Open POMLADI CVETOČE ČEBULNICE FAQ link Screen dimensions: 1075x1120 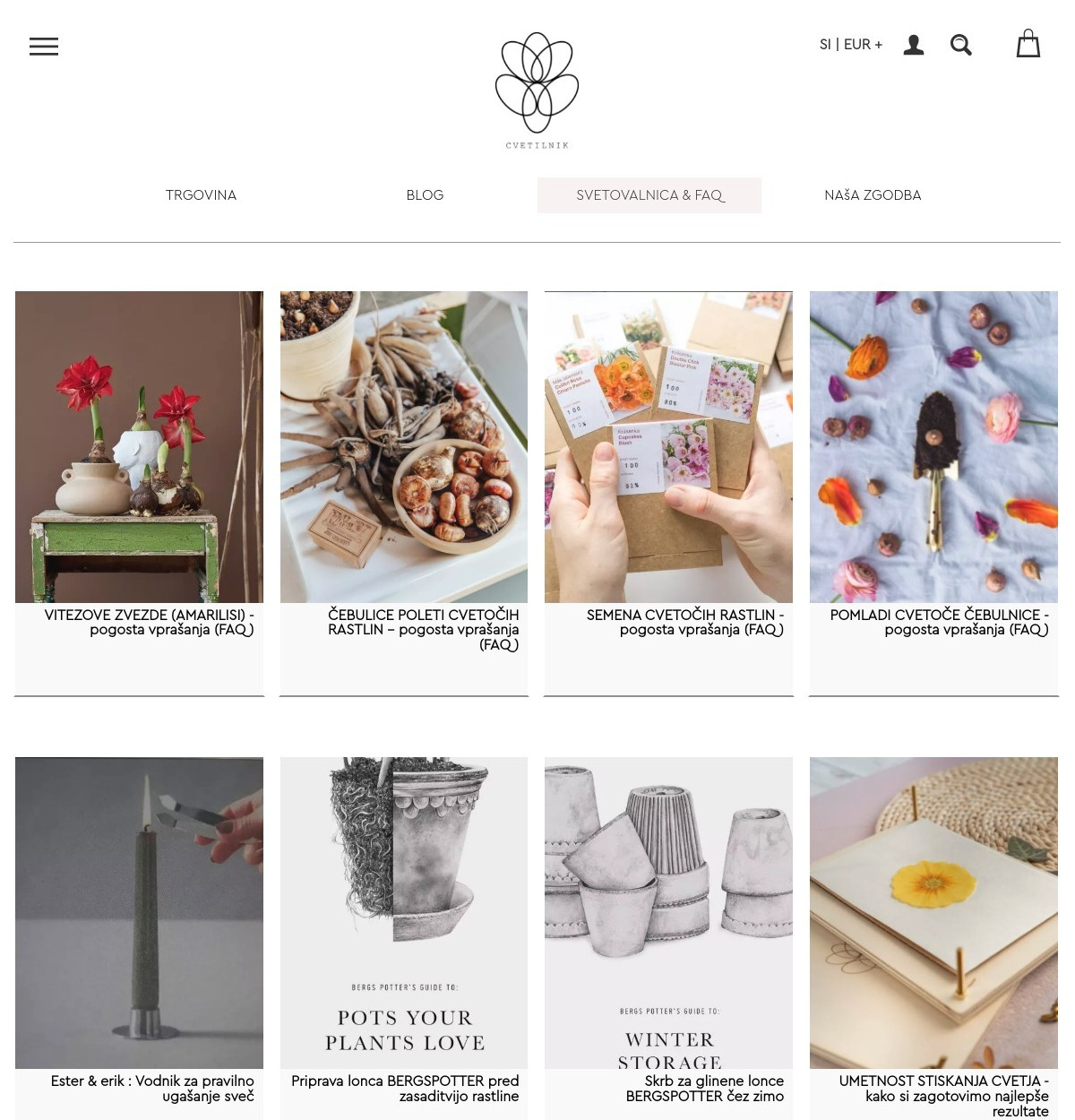[x=939, y=623]
